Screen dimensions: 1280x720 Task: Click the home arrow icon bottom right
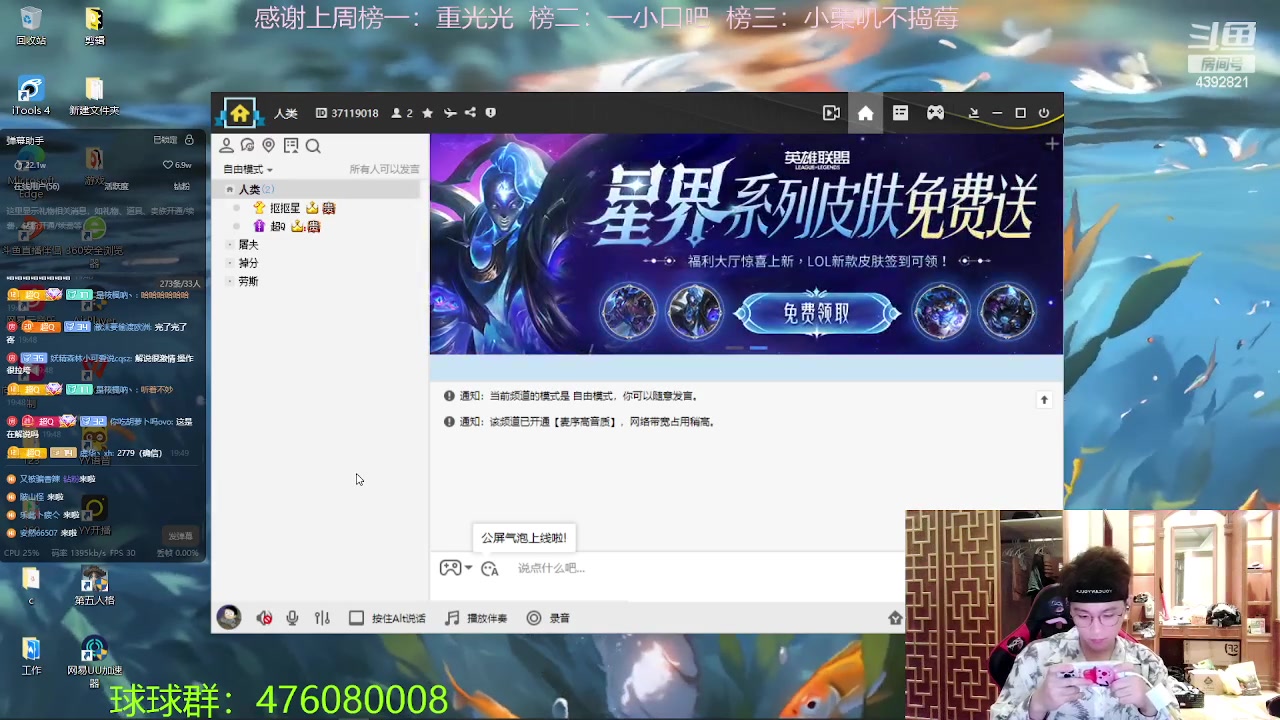(x=895, y=618)
